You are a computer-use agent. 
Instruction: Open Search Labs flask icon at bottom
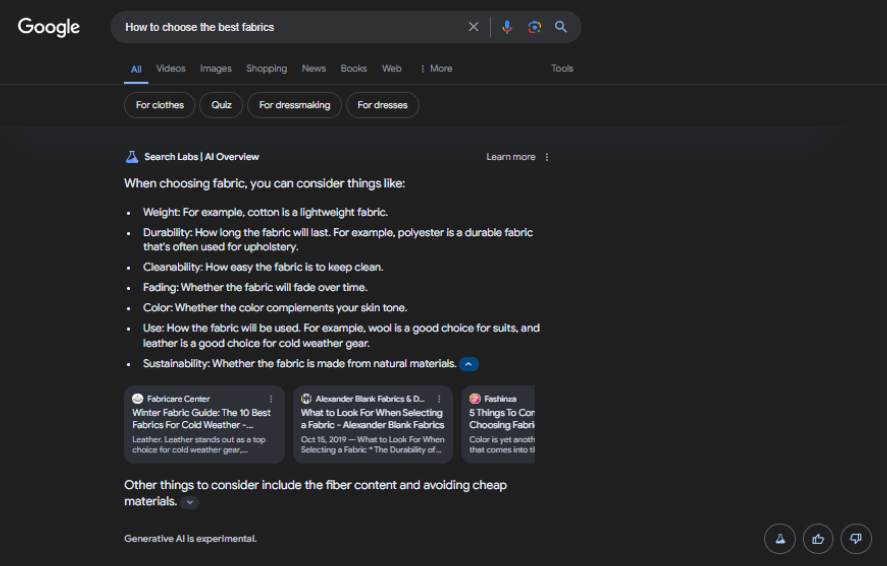779,539
